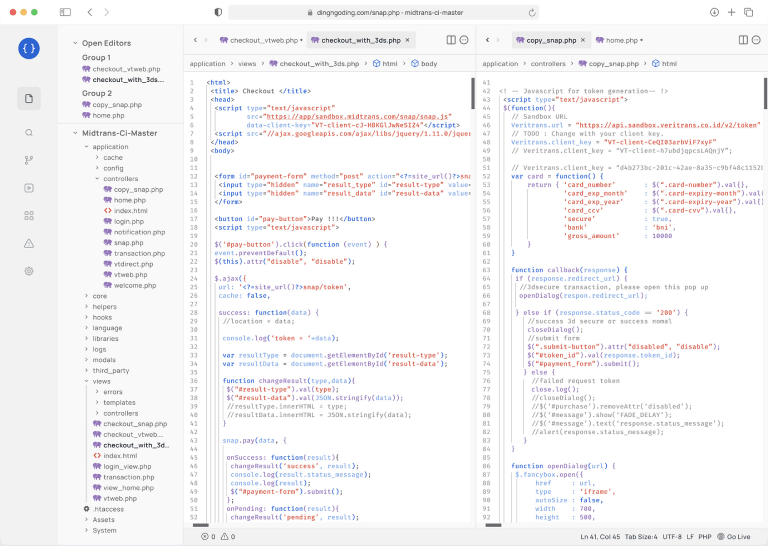Split the left editor group
This screenshot has width=768, height=546.
[451, 40]
